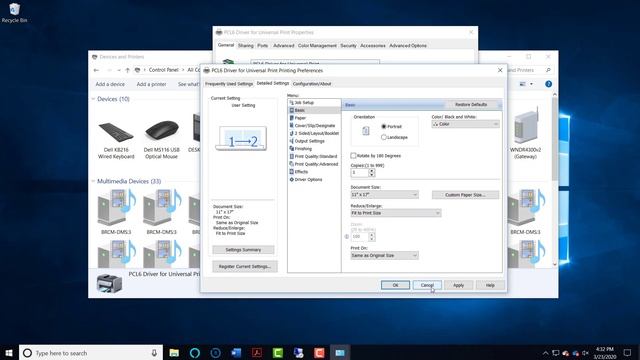Click Apply in Printing Preferences

(x=458, y=285)
